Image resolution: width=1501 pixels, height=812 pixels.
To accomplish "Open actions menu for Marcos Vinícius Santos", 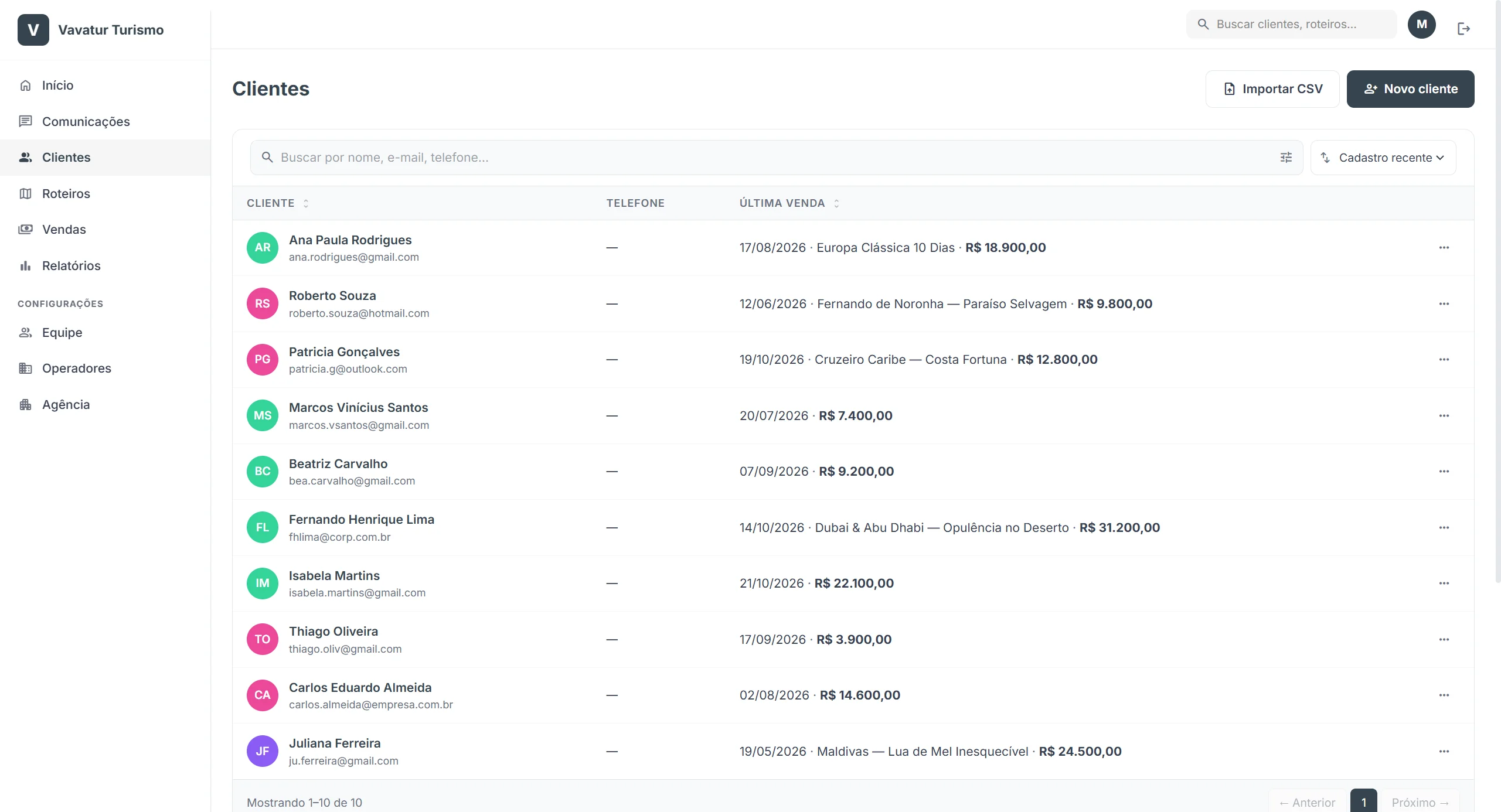I will click(1444, 416).
